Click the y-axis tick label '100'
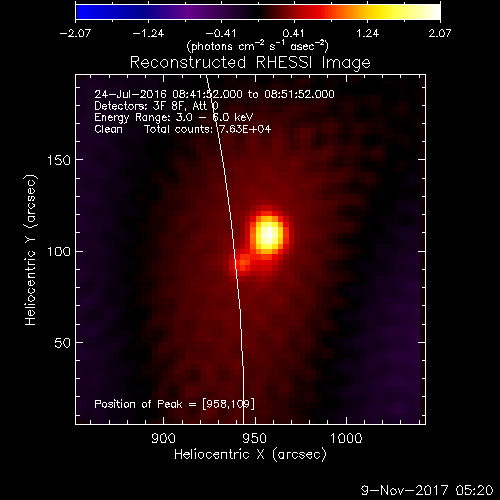This screenshot has width=500, height=500. (x=59, y=251)
